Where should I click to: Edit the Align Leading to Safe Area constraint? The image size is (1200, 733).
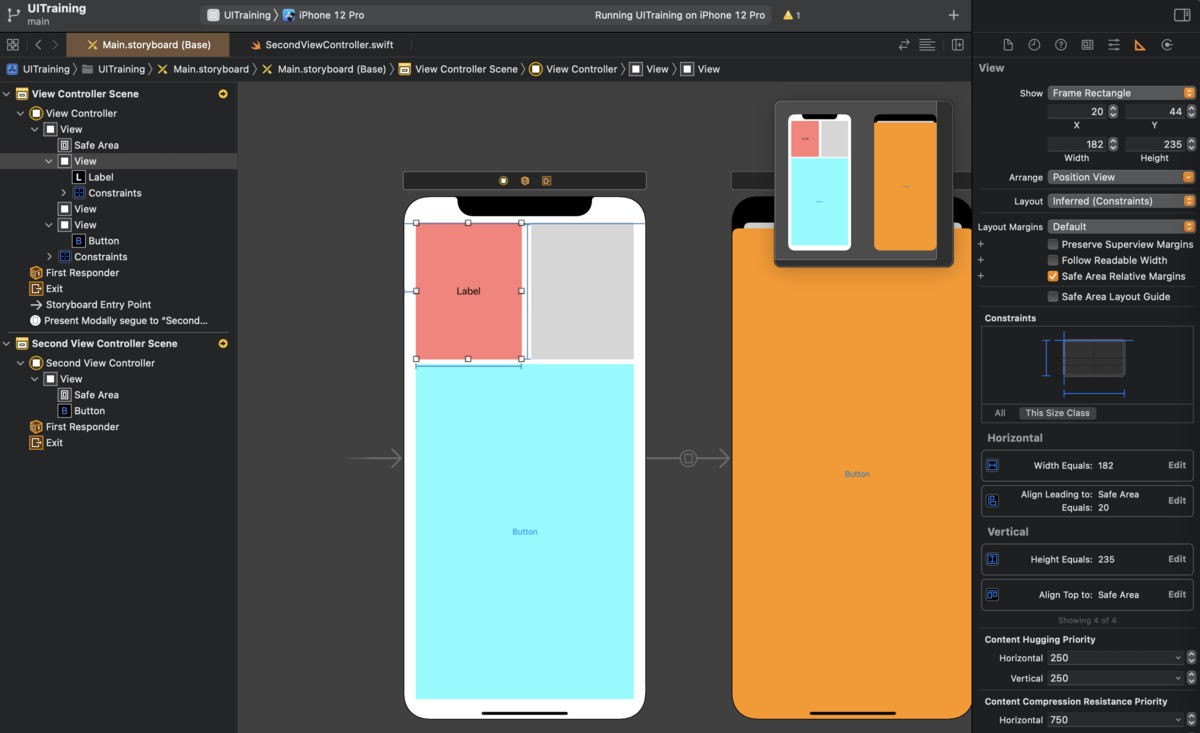point(1177,500)
